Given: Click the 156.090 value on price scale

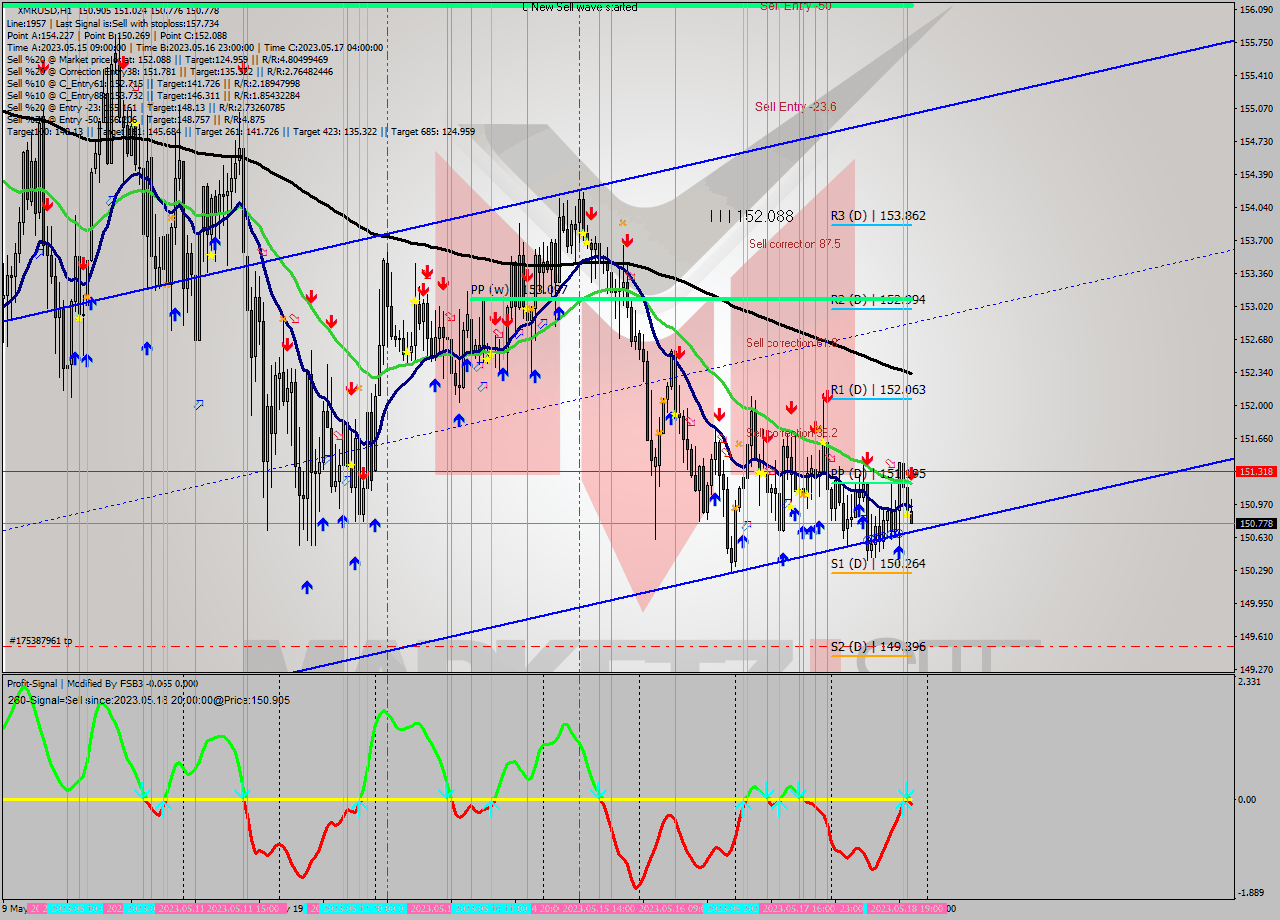Looking at the screenshot, I should tap(1254, 10).
